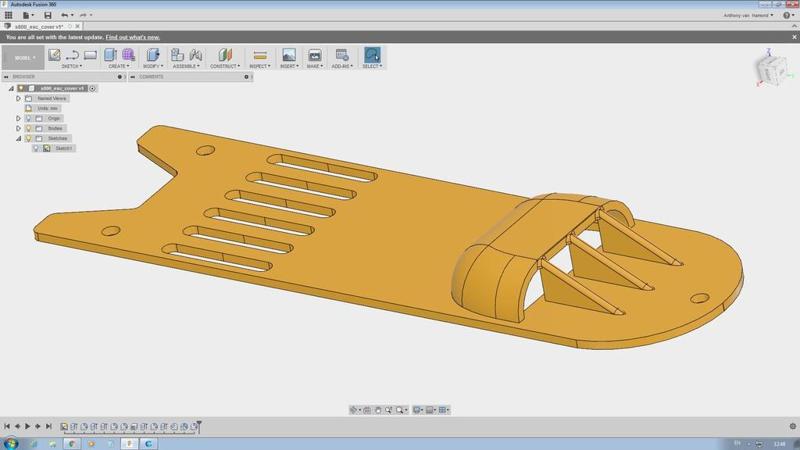Click the Inspect measure icon
This screenshot has height=450, width=800.
tap(259, 55)
